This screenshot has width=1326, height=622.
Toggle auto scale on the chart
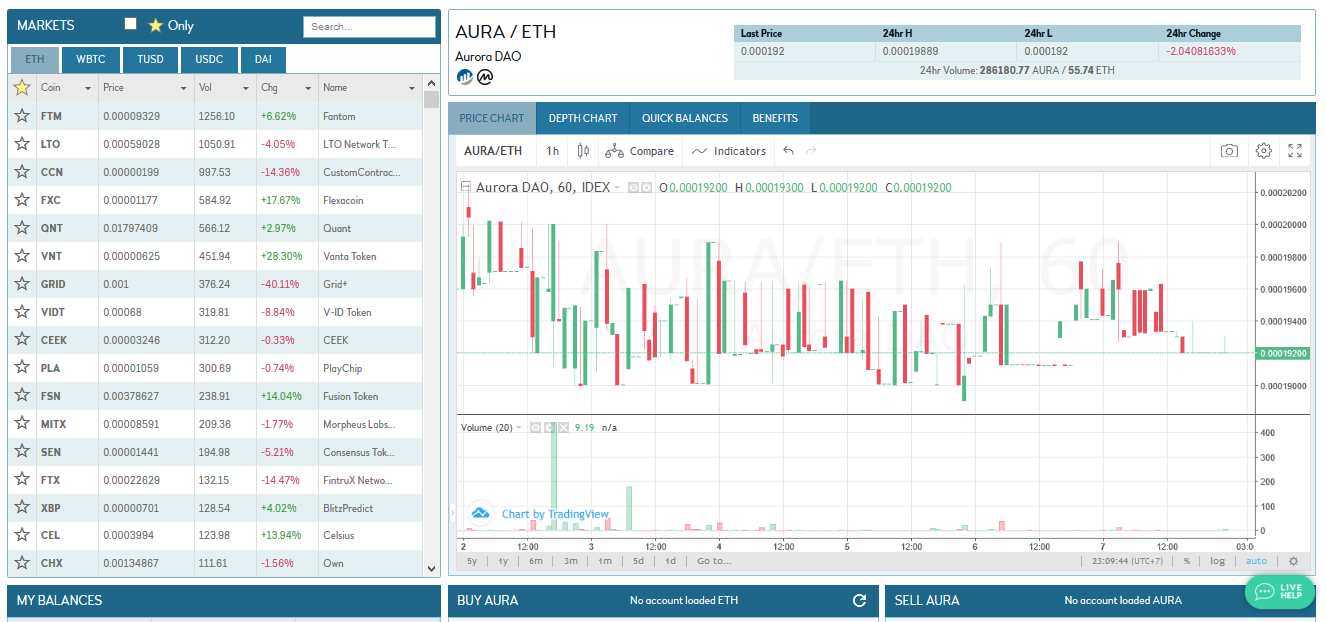click(1256, 561)
